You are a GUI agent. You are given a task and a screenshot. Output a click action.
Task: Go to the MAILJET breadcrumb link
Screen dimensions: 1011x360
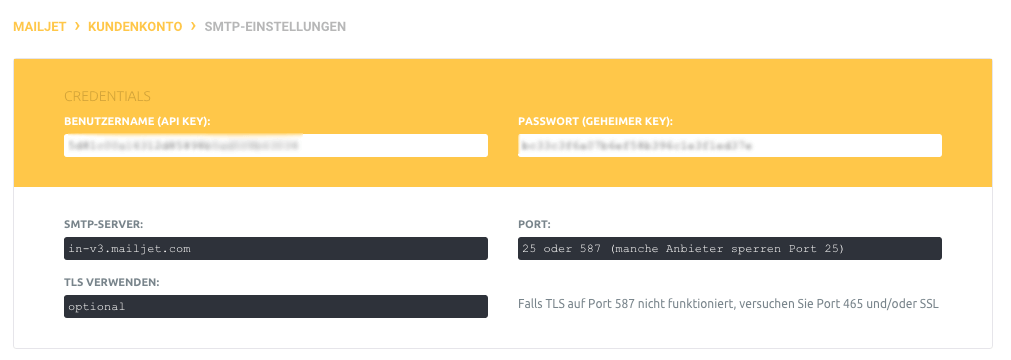[39, 27]
